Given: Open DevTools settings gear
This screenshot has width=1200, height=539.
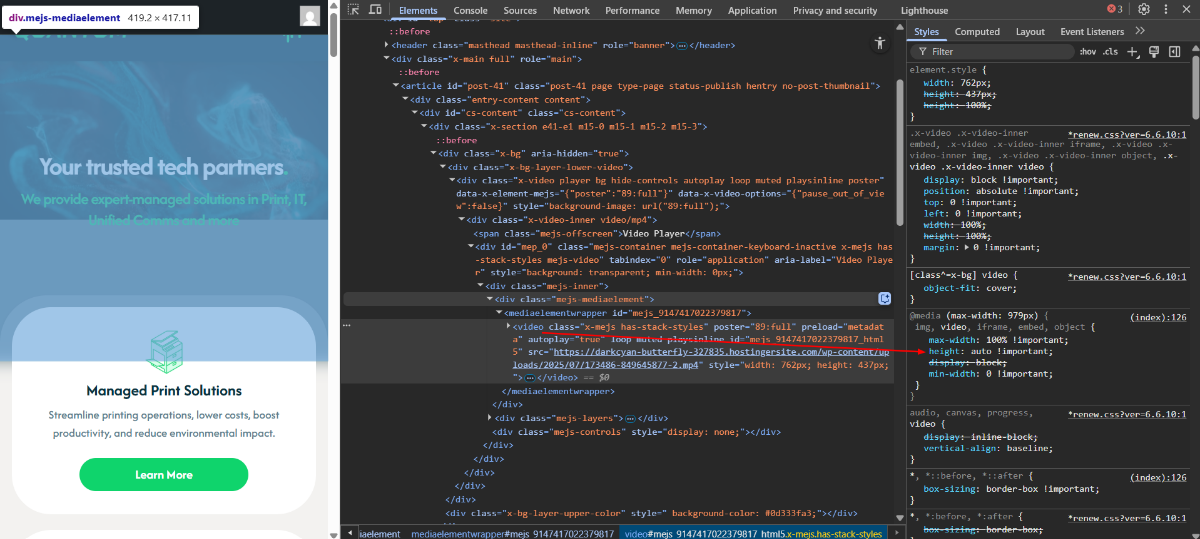Looking at the screenshot, I should click(x=1144, y=10).
